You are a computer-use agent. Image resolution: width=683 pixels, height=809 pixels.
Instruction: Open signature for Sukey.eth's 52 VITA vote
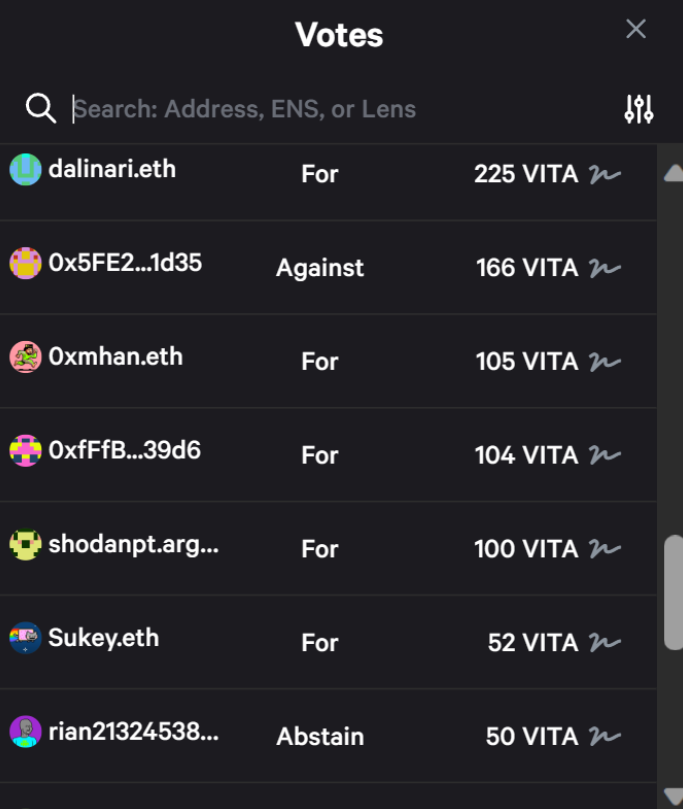(605, 642)
